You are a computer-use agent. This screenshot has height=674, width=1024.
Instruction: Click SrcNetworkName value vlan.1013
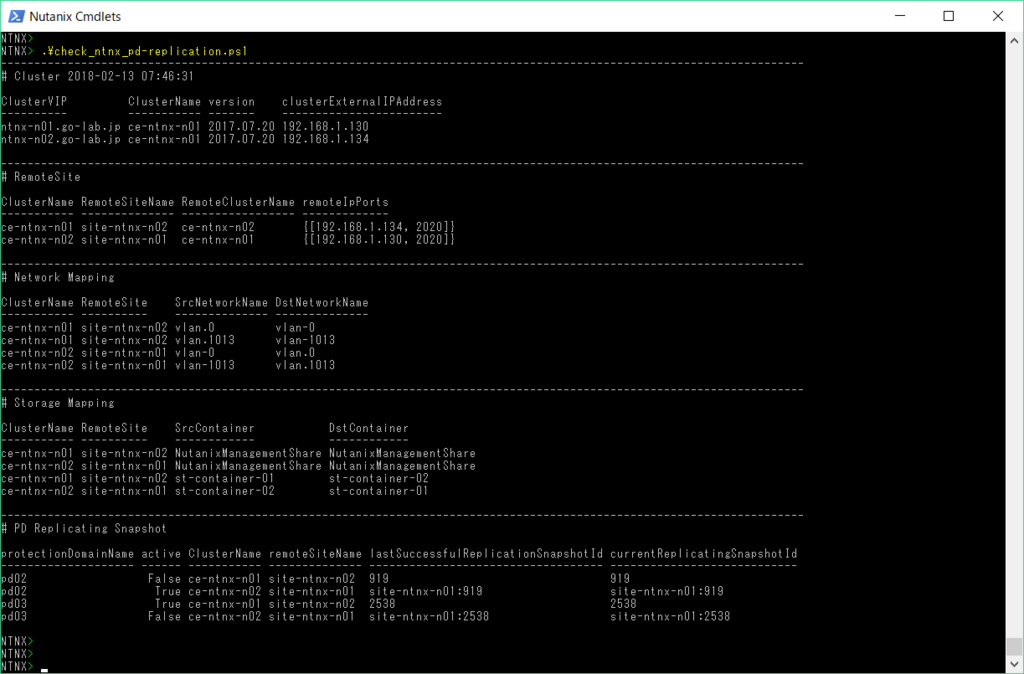point(204,340)
